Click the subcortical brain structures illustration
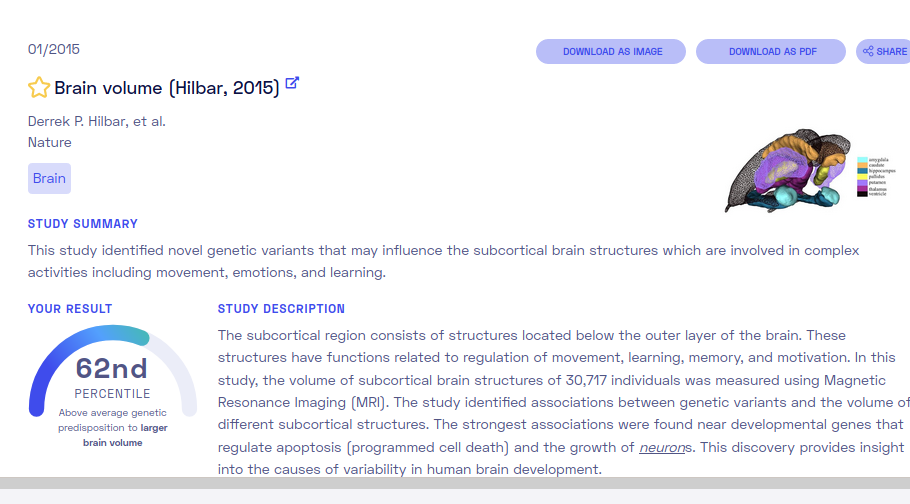Viewport: 910px width, 504px height. coord(787,171)
